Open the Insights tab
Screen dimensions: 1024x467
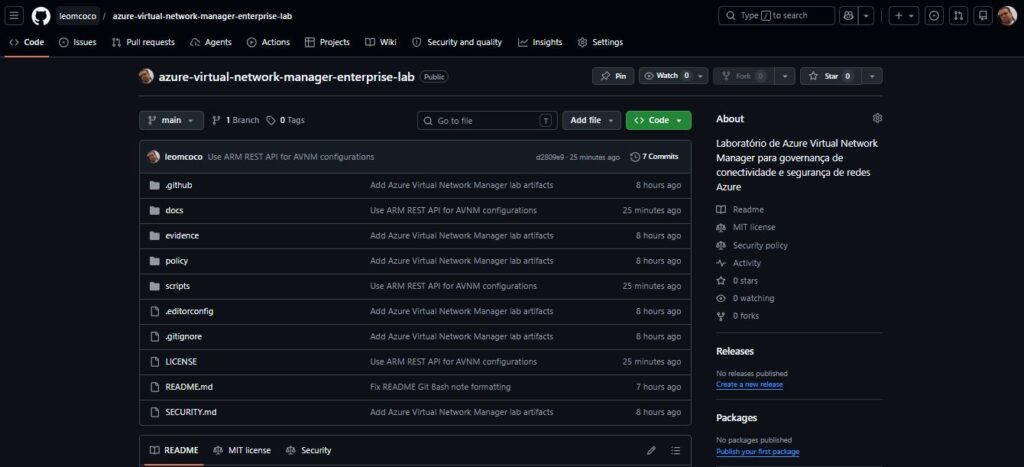click(540, 42)
